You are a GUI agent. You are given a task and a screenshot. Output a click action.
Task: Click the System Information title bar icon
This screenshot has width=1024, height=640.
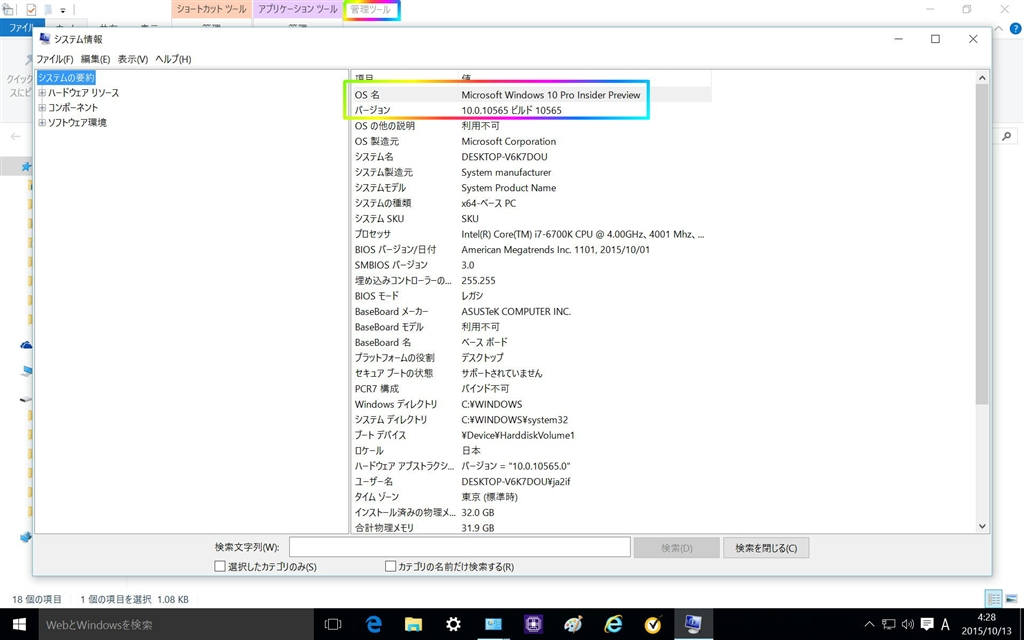point(44,39)
